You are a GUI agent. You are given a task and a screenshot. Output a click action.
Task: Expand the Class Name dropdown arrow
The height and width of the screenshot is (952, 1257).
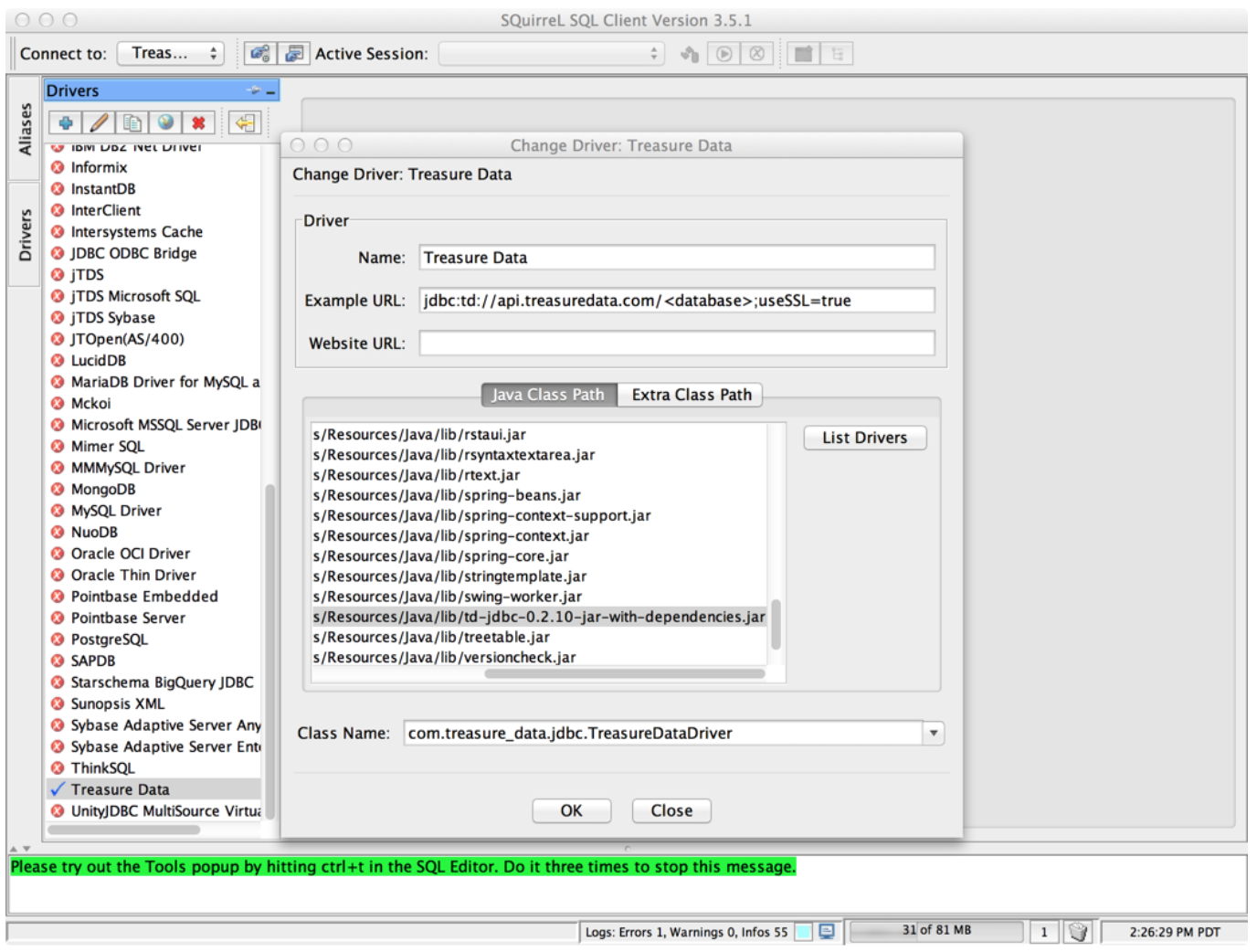pyautogui.click(x=933, y=734)
